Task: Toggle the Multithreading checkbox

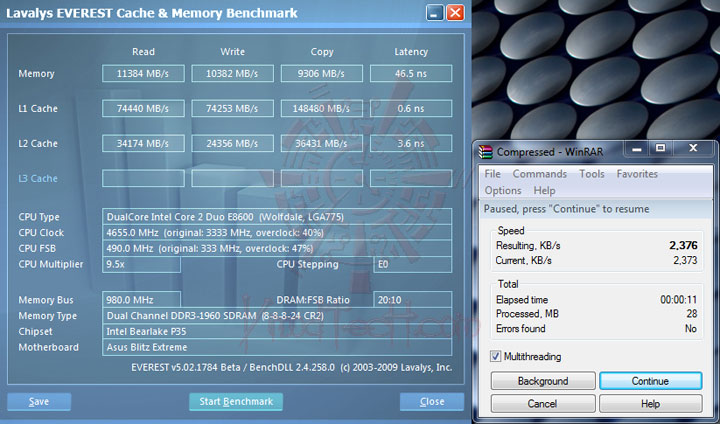Action: (x=495, y=356)
